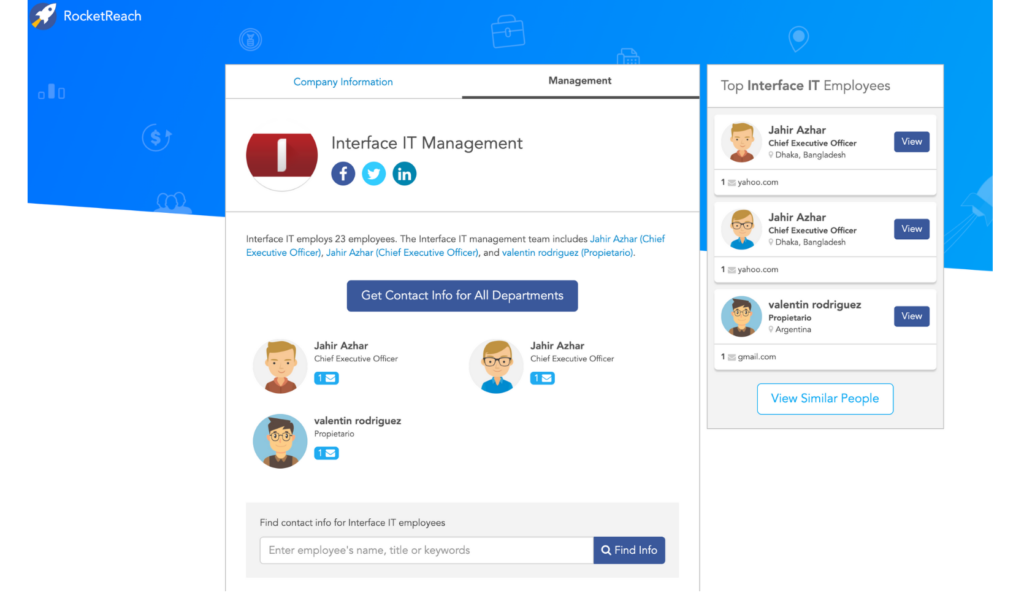Open the Jahir Azhar (Chief Executive Officer) link
This screenshot has width=1024, height=598.
(x=627, y=238)
